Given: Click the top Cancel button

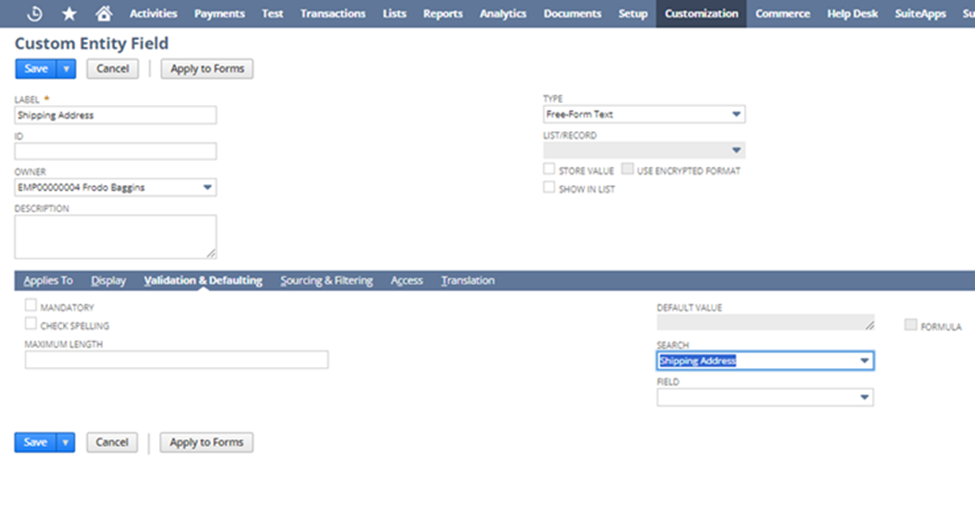Looking at the screenshot, I should click(x=113, y=68).
